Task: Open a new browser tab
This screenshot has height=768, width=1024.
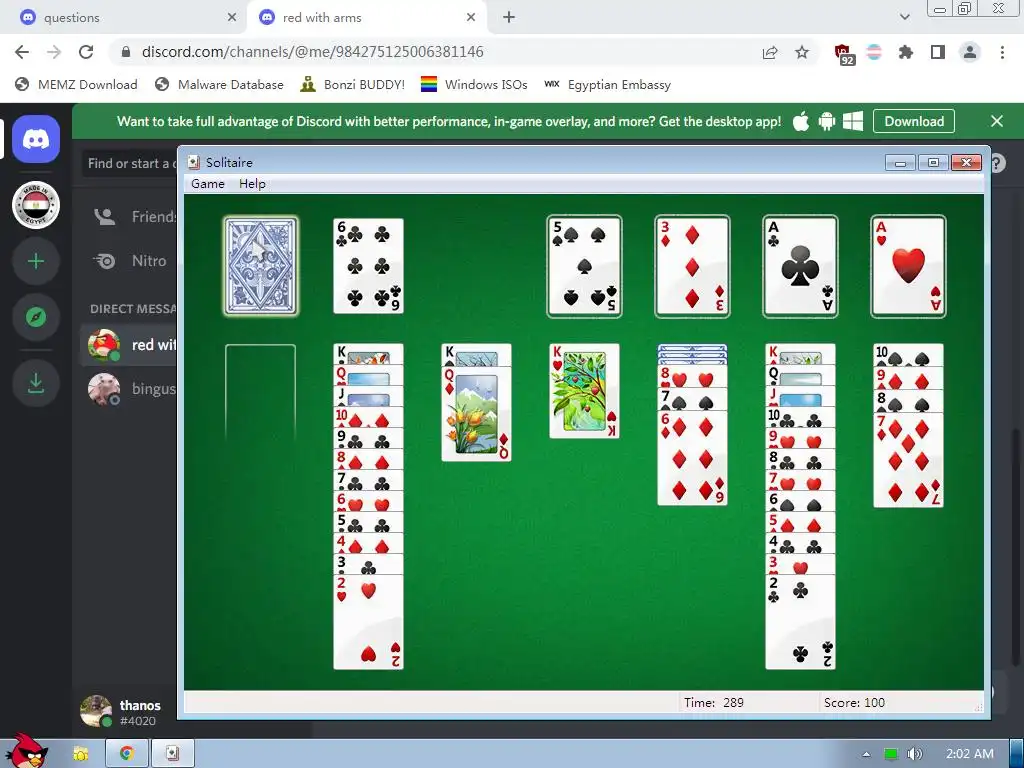Action: [509, 18]
